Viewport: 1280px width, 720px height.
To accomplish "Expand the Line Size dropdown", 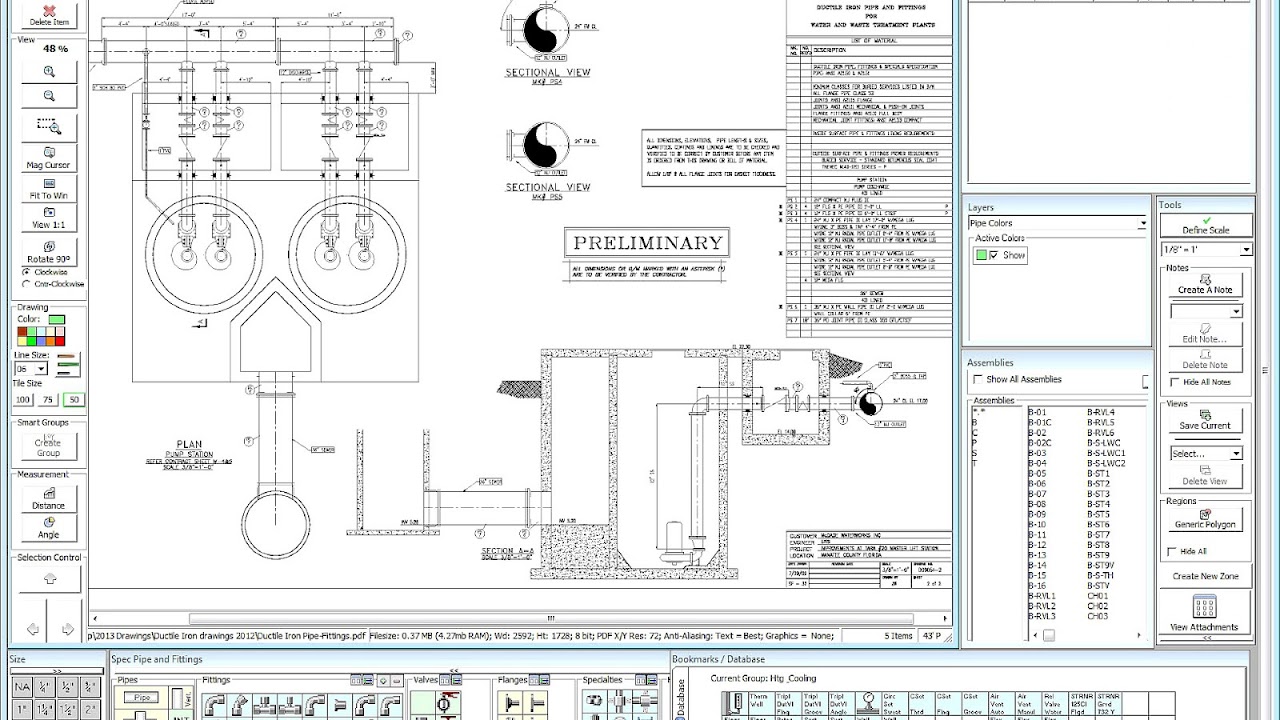I will click(40, 368).
